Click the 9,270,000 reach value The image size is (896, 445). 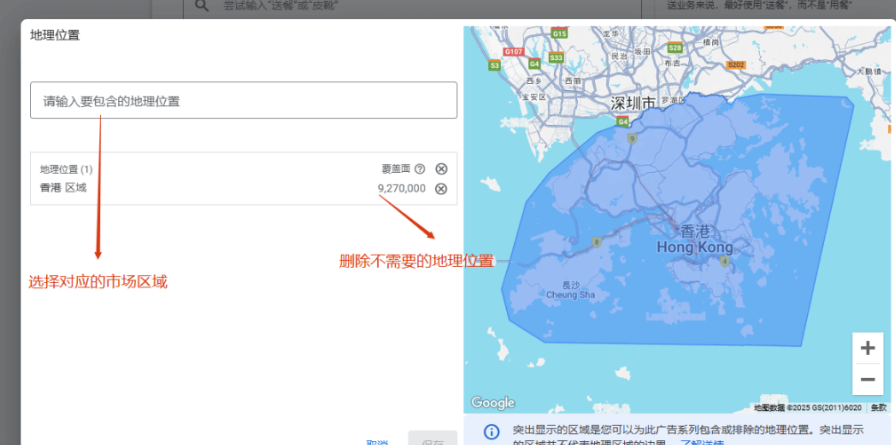point(401,188)
